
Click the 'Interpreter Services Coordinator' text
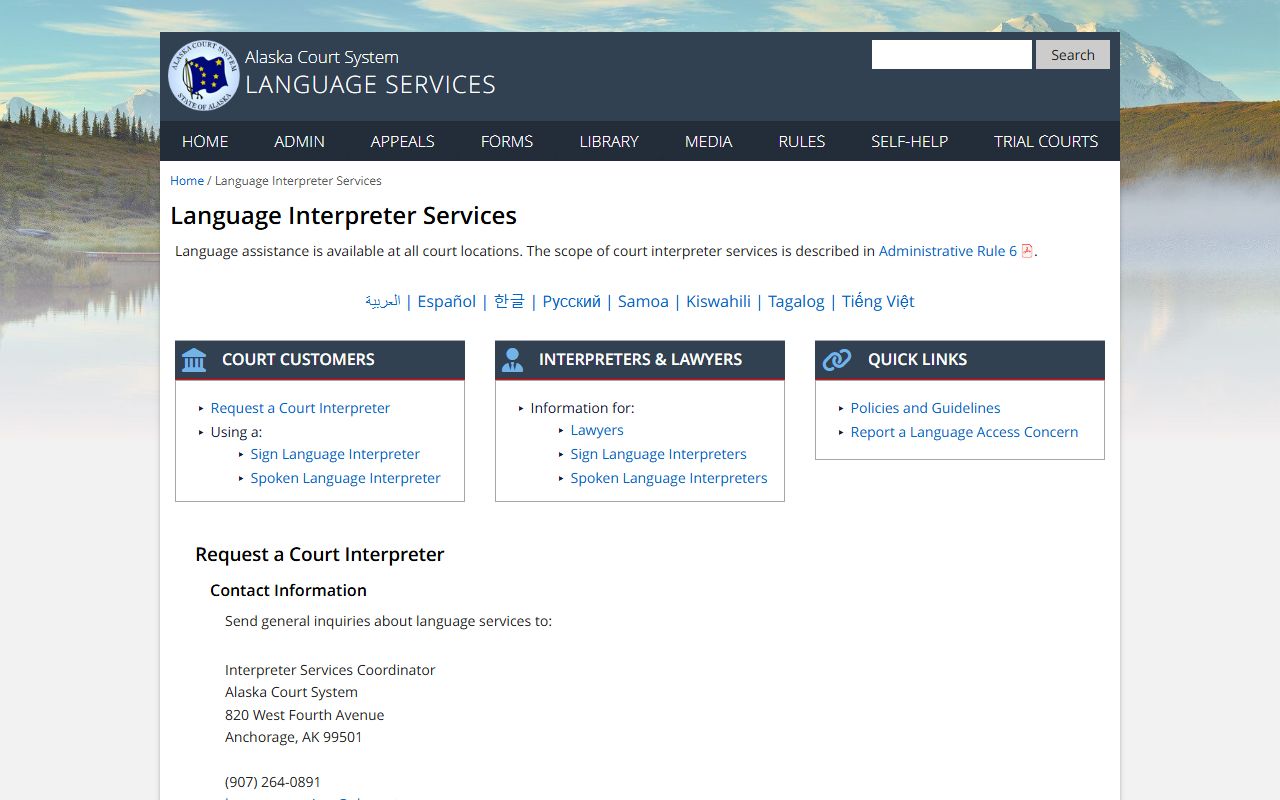(x=330, y=670)
